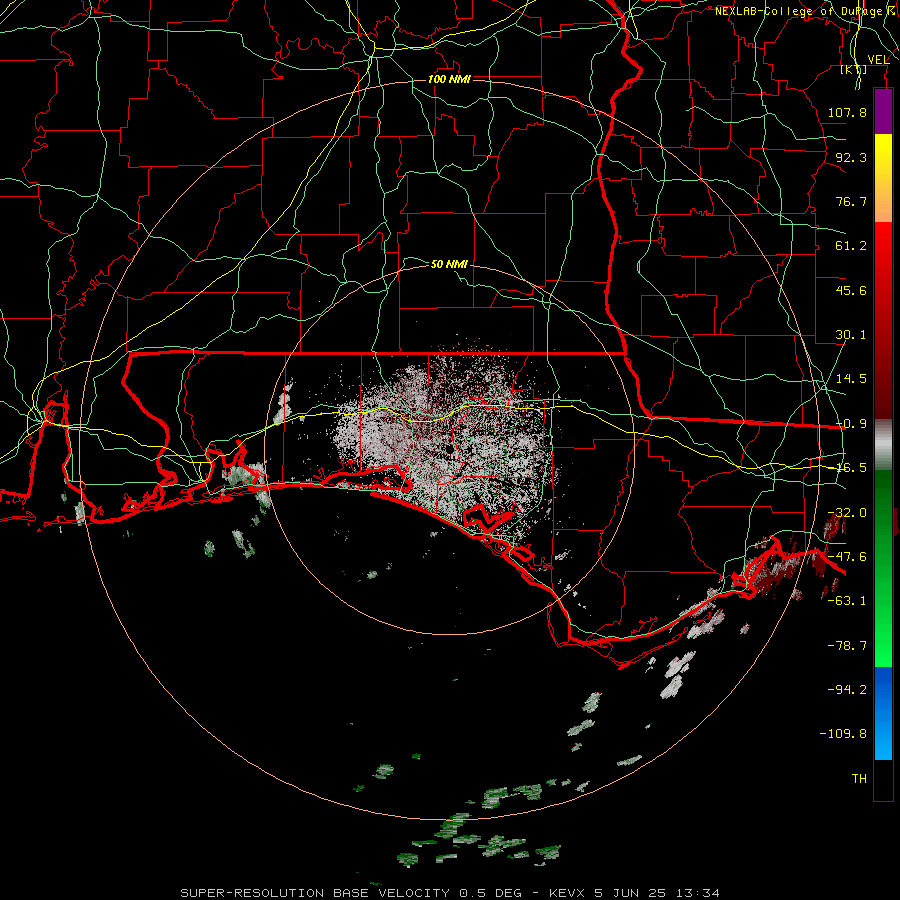Click the 100 NMI range ring label
This screenshot has width=900, height=900.
pyautogui.click(x=449, y=79)
